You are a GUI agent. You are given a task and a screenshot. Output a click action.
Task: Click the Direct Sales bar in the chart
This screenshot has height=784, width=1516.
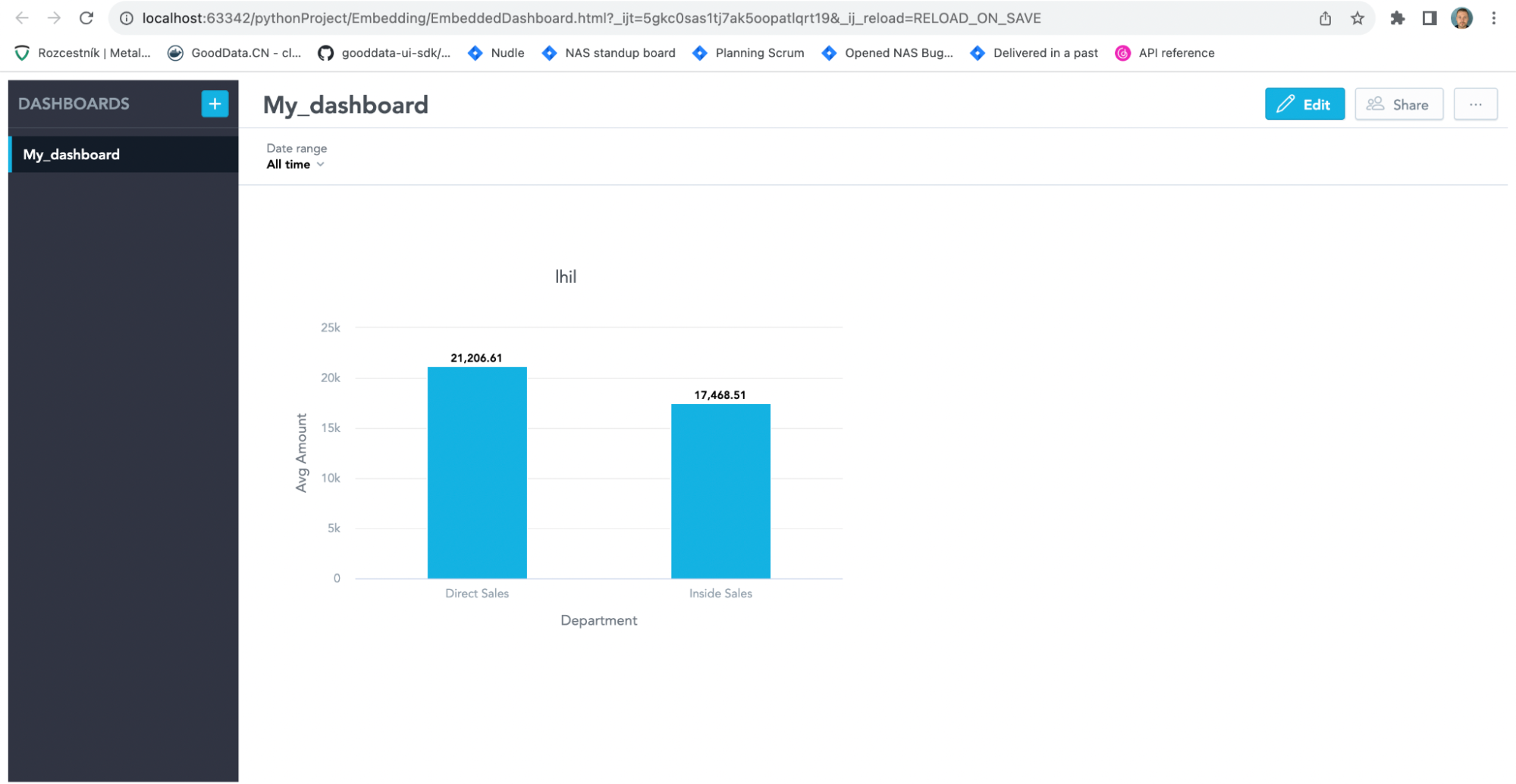click(x=477, y=470)
